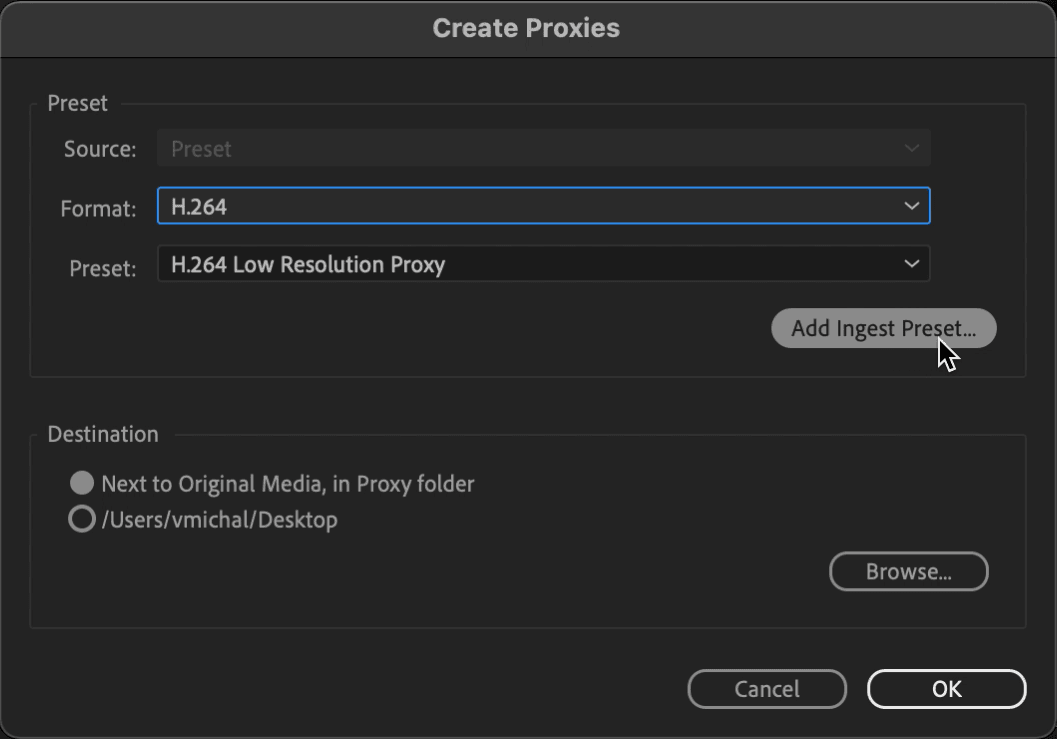Click the greyed-out Source dropdown
The image size is (1057, 739).
(543, 148)
